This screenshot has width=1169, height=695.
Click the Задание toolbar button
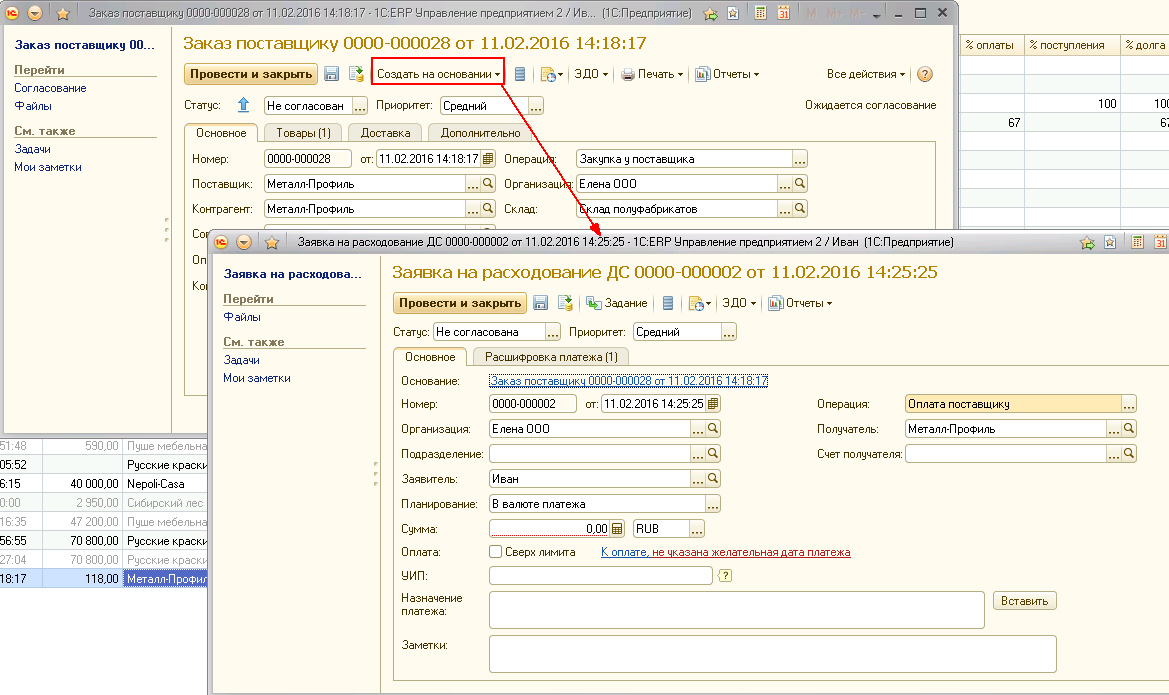click(617, 303)
